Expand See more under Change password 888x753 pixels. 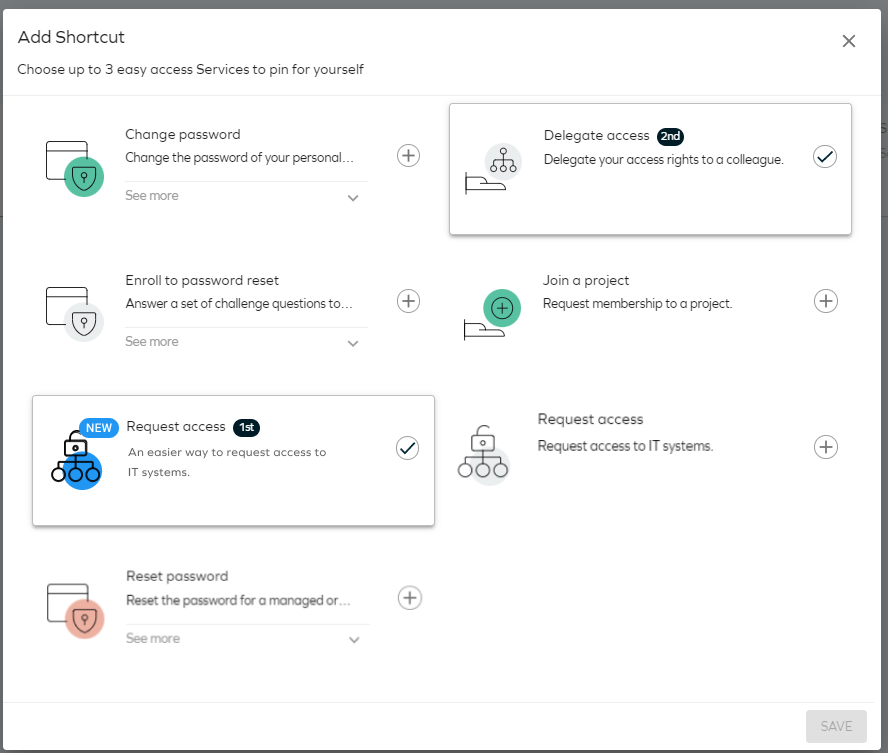[242, 196]
